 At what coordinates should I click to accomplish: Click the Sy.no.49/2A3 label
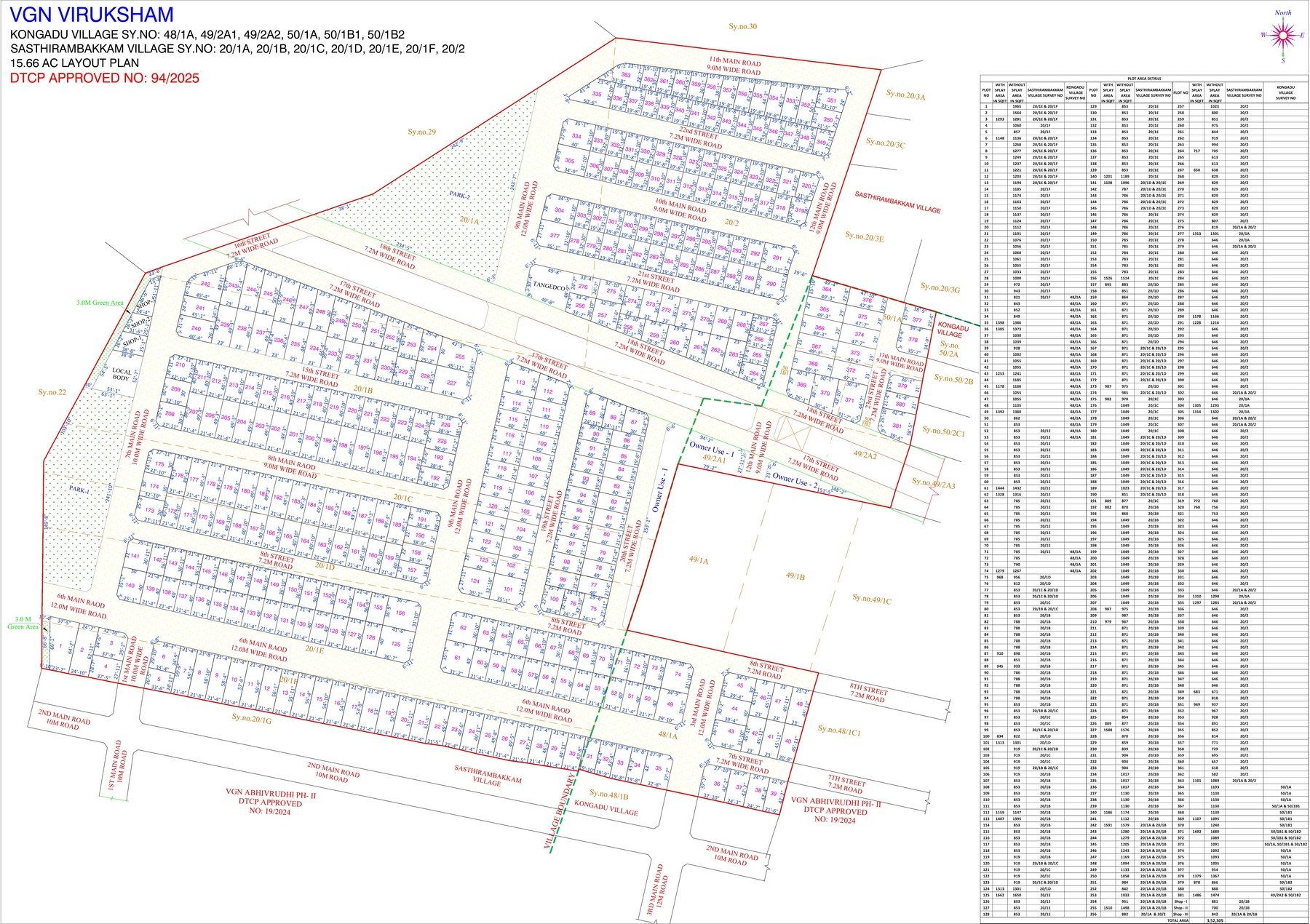click(x=934, y=483)
